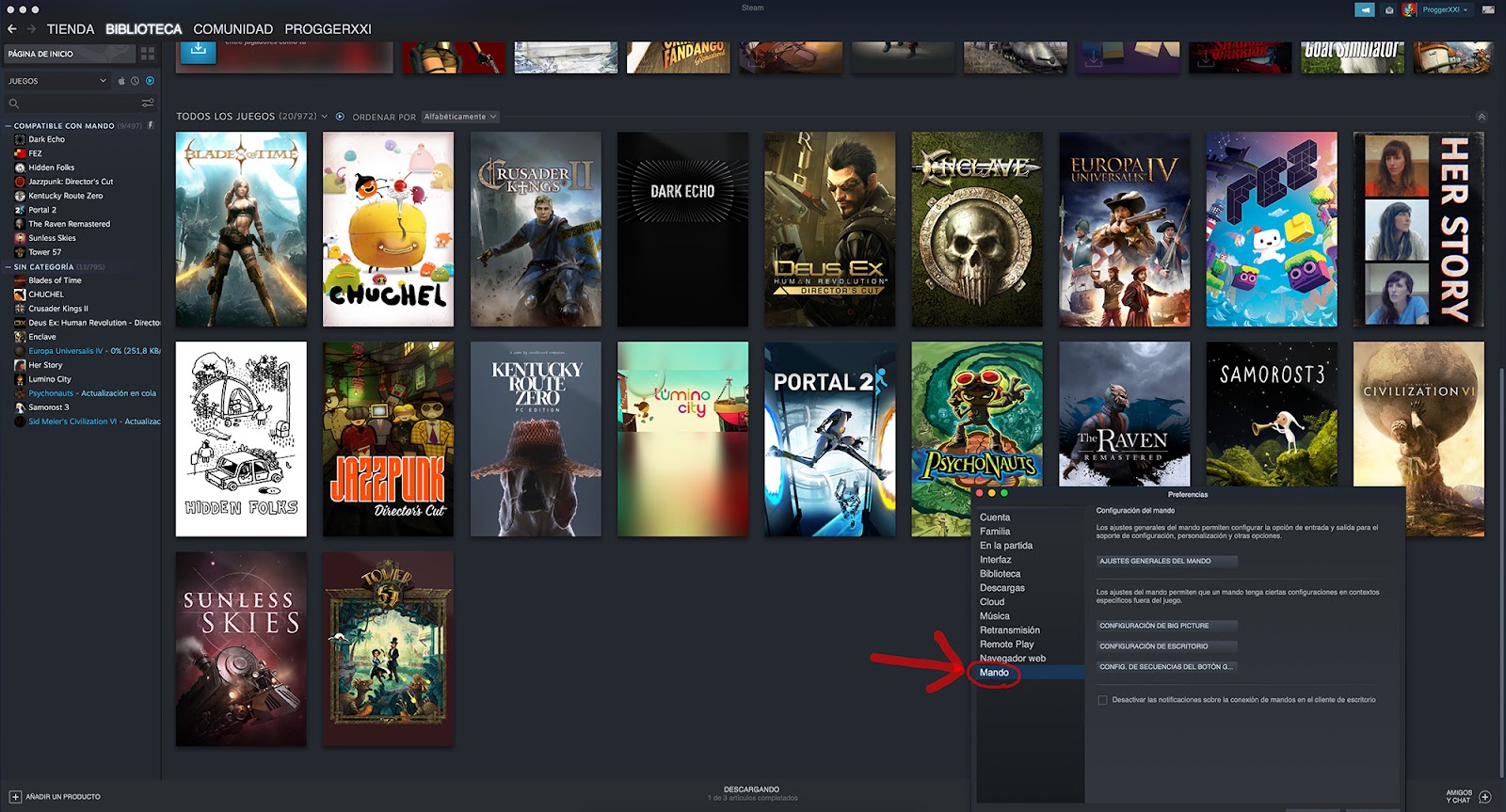Click Configuración de escritorio button
Image resolution: width=1506 pixels, height=812 pixels.
click(x=1166, y=646)
